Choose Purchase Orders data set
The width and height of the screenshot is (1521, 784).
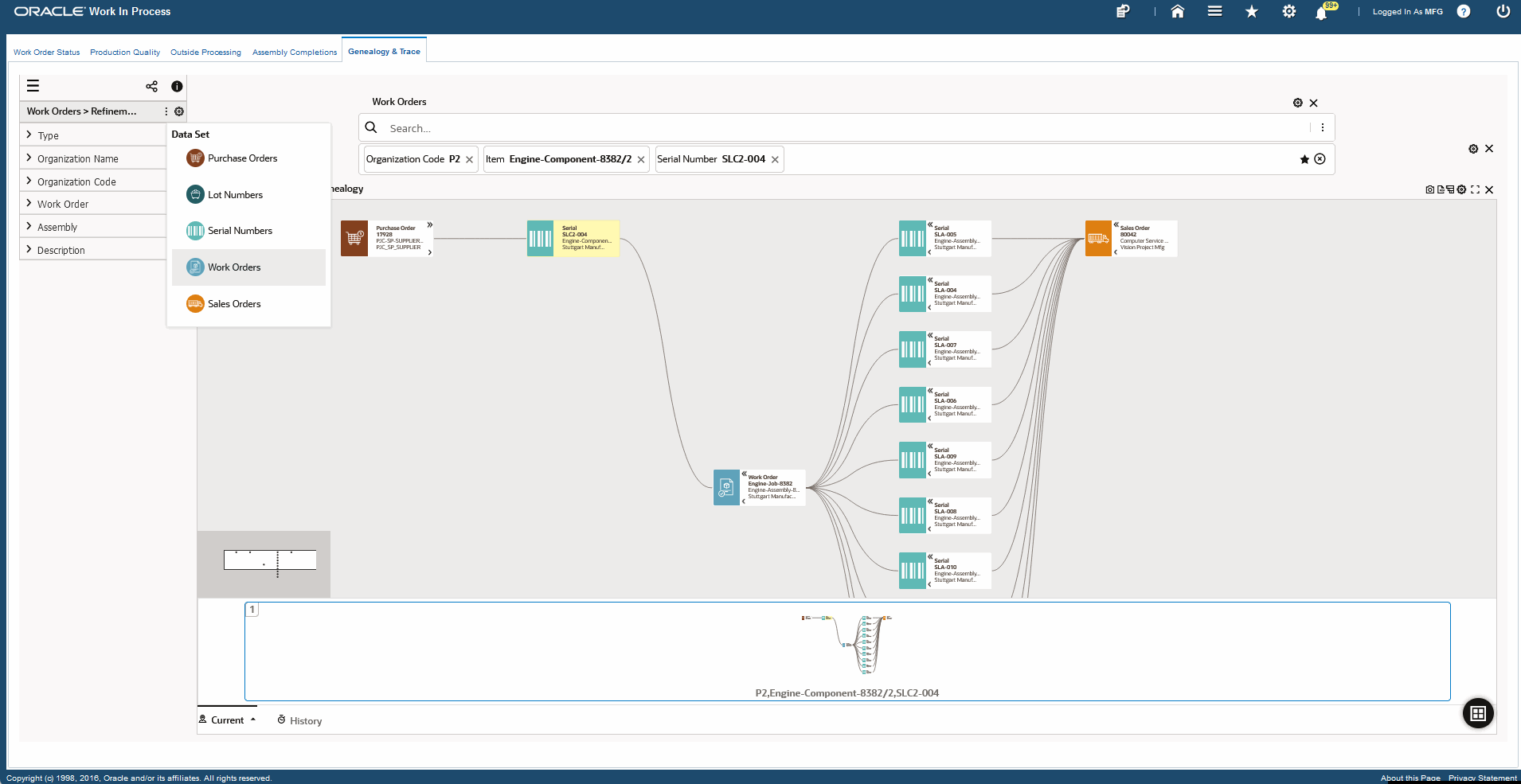pyautogui.click(x=248, y=158)
